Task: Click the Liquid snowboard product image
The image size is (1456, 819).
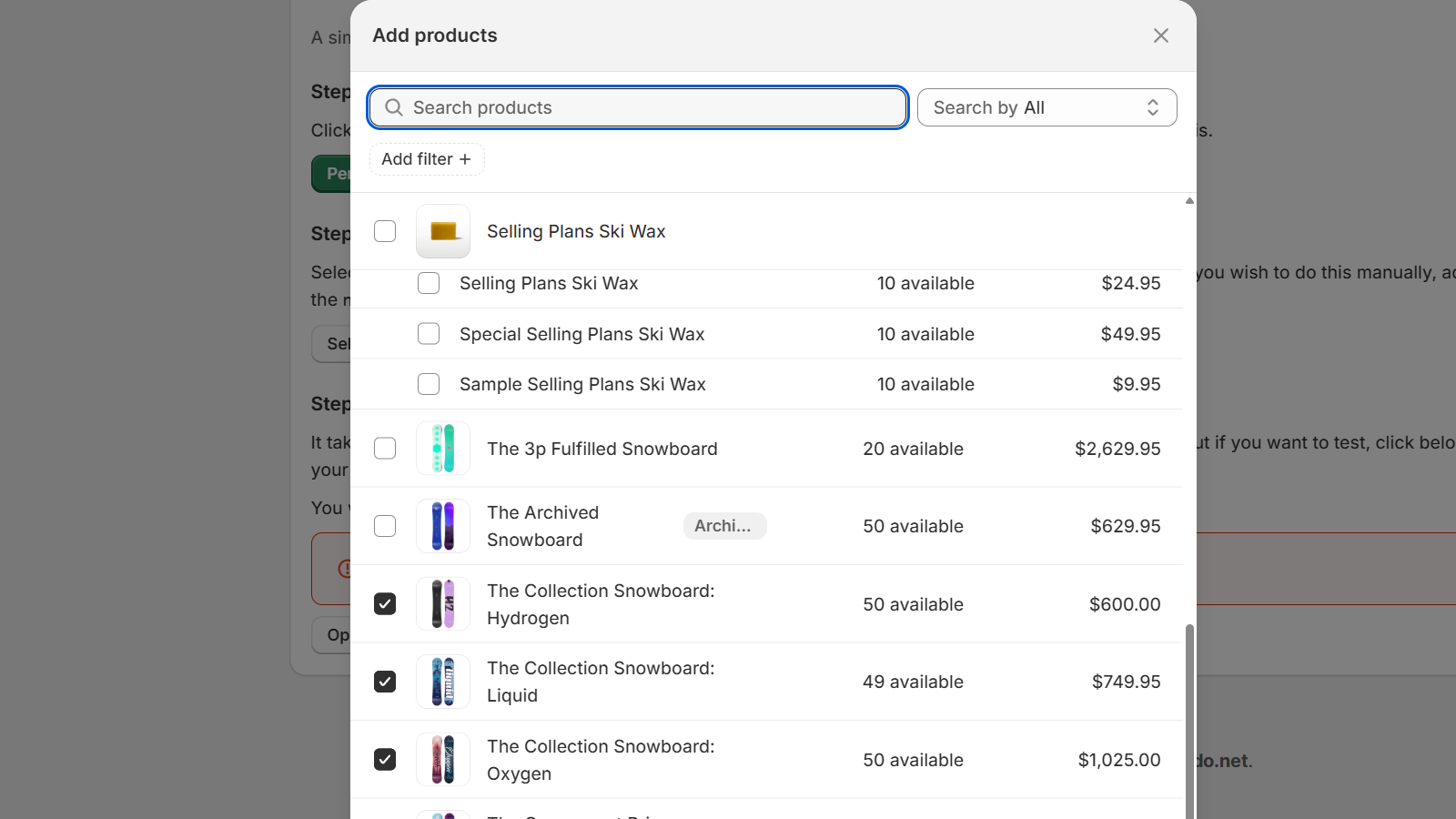Action: coord(442,682)
